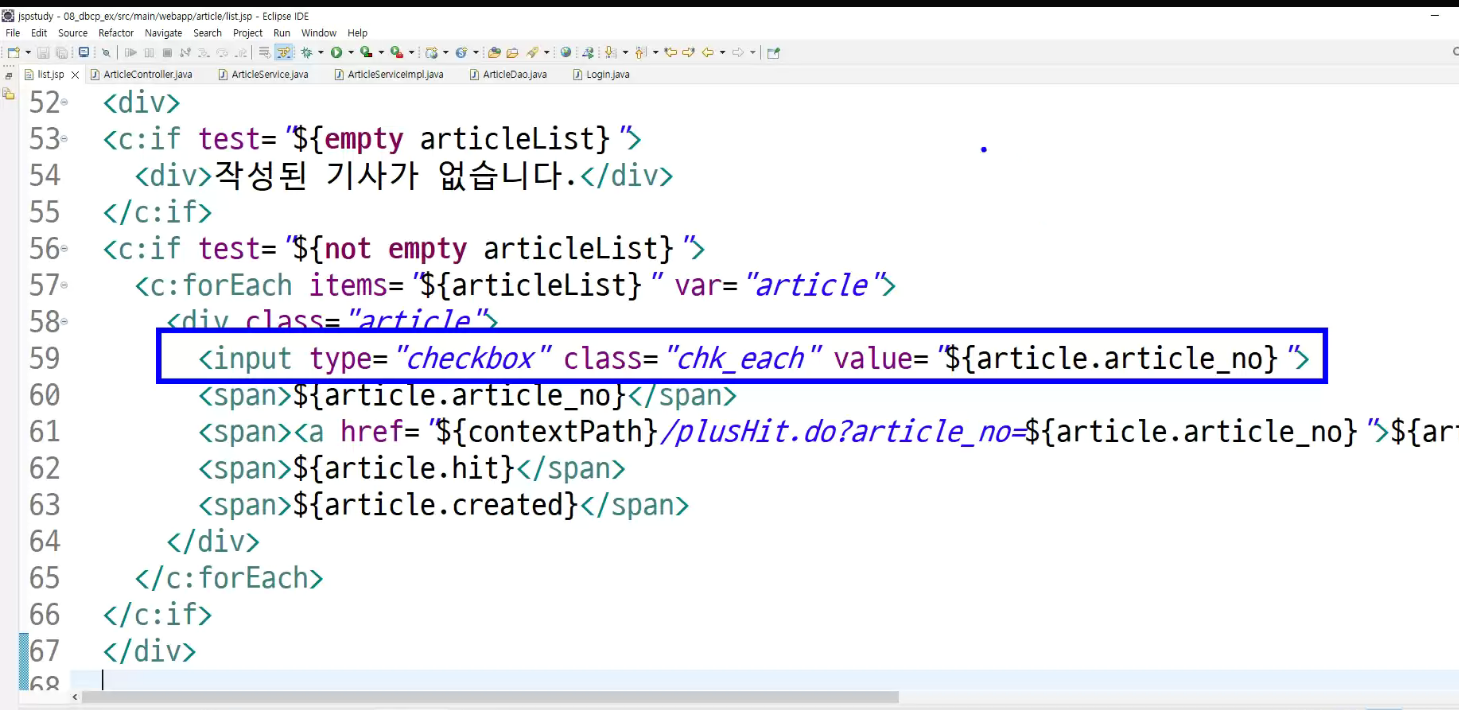Collapse the fold marker on line 52
Viewport: 1459px width, 710px height.
(x=65, y=102)
